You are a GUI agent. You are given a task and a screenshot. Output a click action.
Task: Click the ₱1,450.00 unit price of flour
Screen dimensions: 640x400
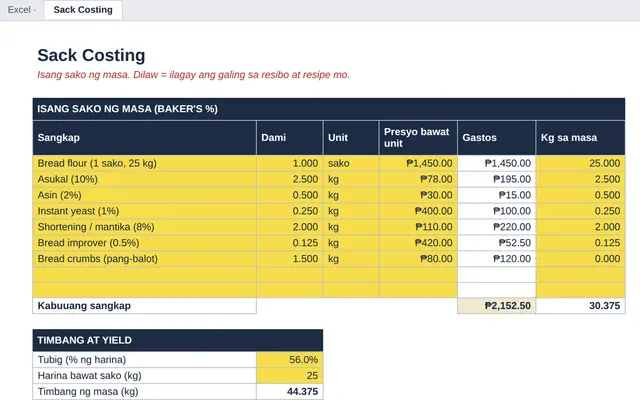click(418, 163)
